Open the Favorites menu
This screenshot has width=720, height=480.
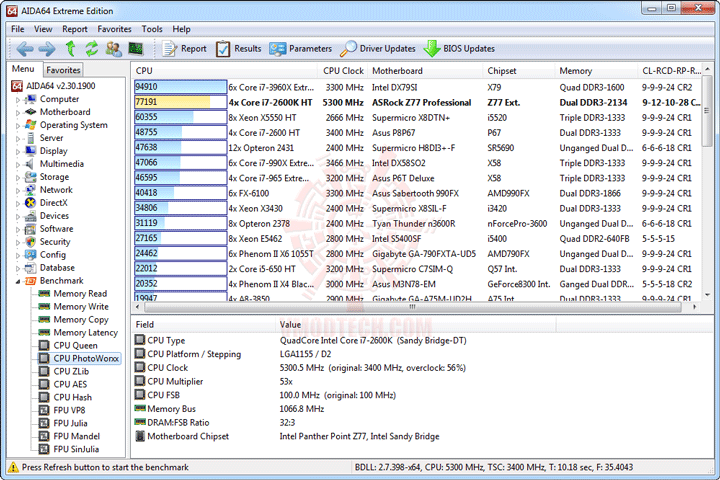click(x=114, y=29)
